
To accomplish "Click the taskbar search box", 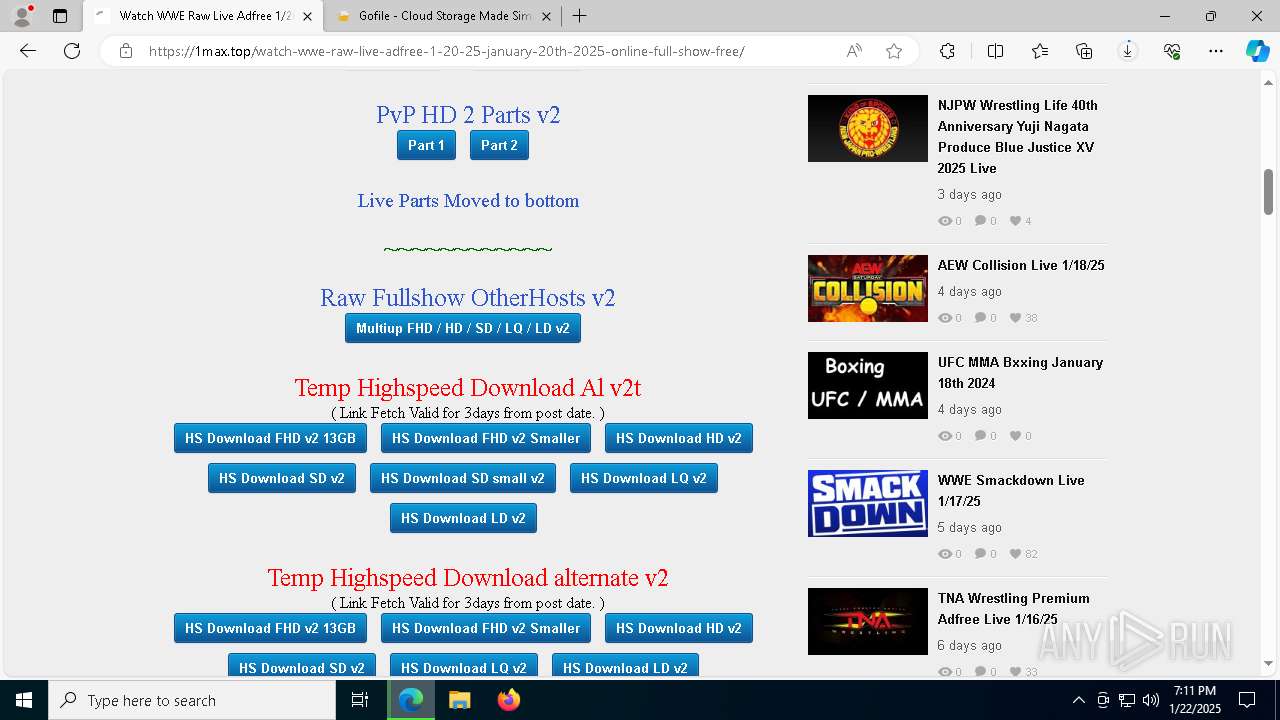I will (192, 700).
